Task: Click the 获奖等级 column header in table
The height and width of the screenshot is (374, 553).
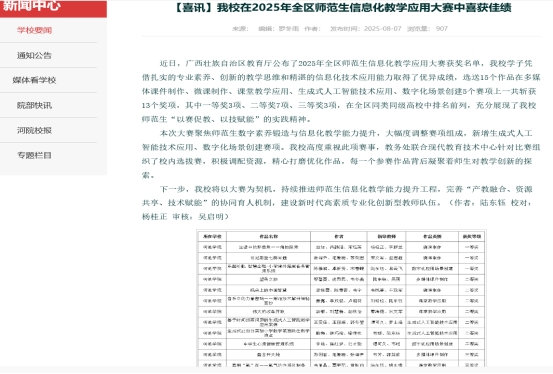Action: pos(472,236)
